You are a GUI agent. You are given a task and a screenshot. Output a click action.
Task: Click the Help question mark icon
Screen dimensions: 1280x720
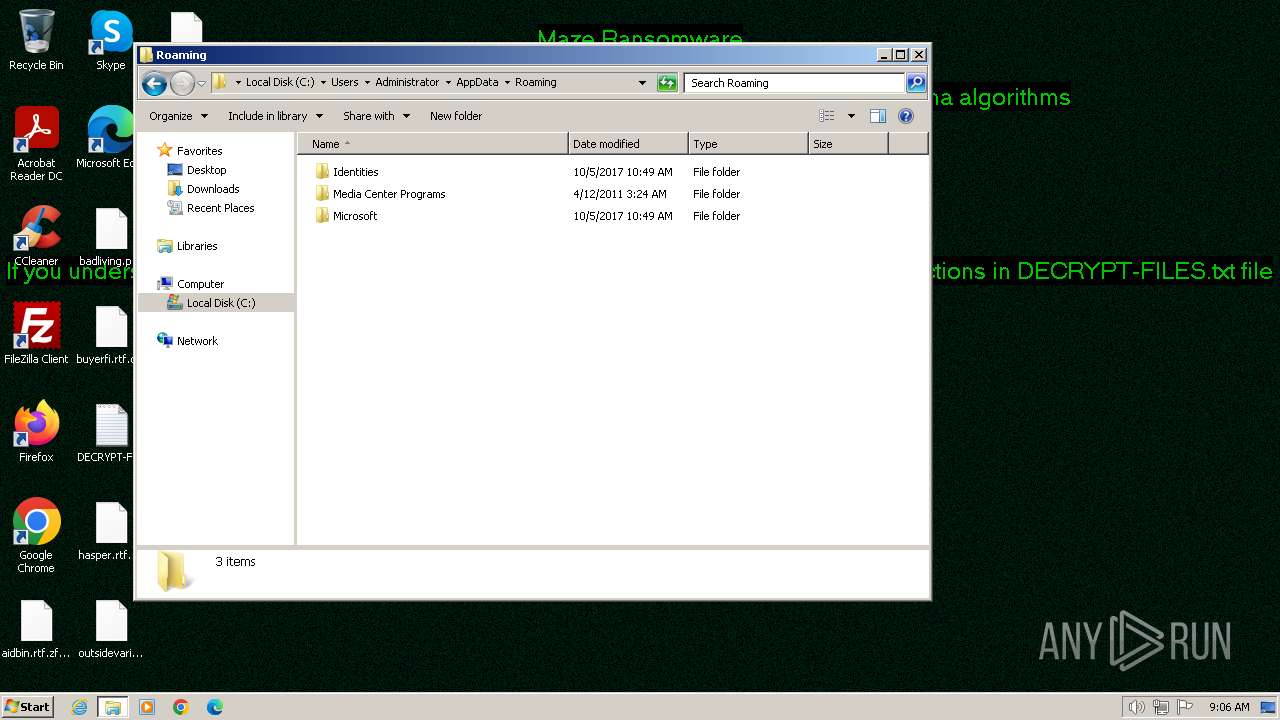pos(906,116)
